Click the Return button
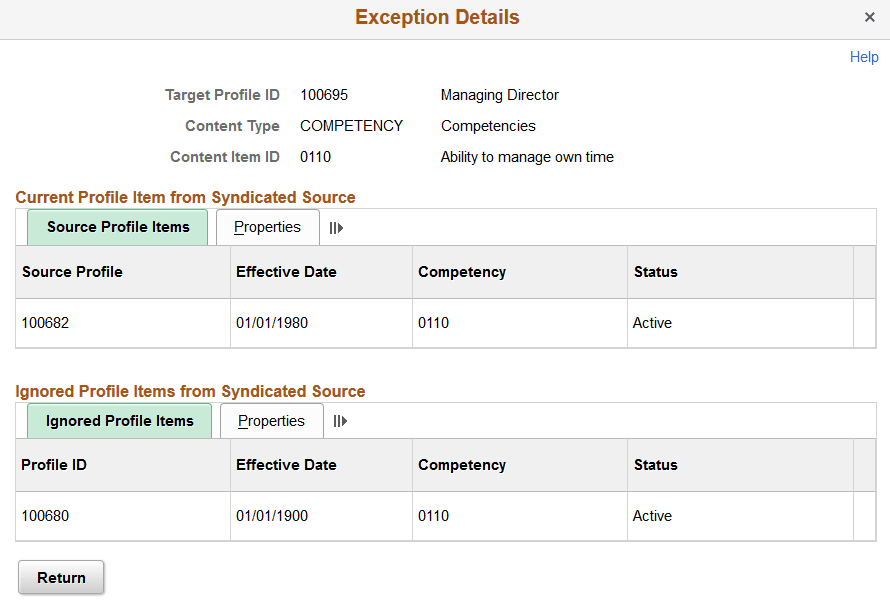Screen dimensions: 890x607 60,577
